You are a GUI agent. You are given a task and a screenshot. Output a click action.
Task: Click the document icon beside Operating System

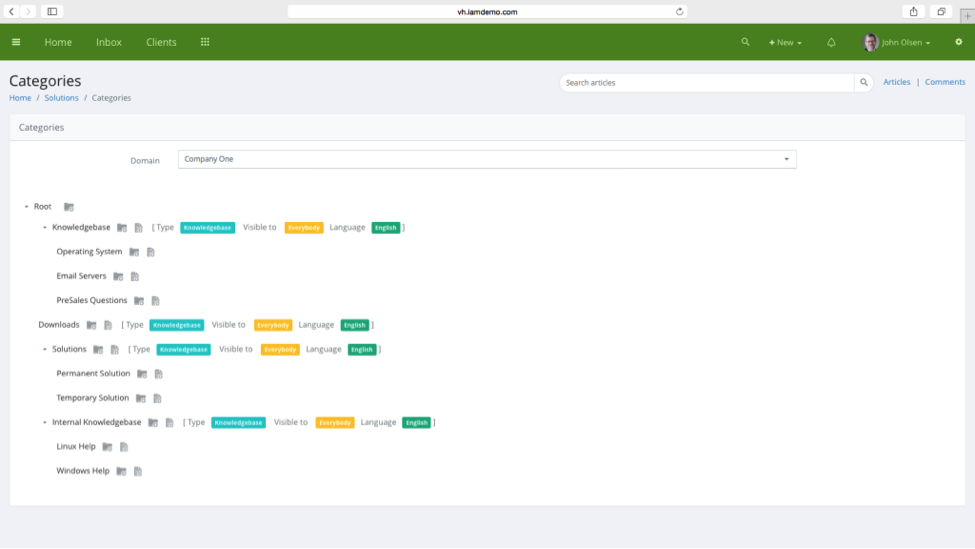(x=151, y=252)
